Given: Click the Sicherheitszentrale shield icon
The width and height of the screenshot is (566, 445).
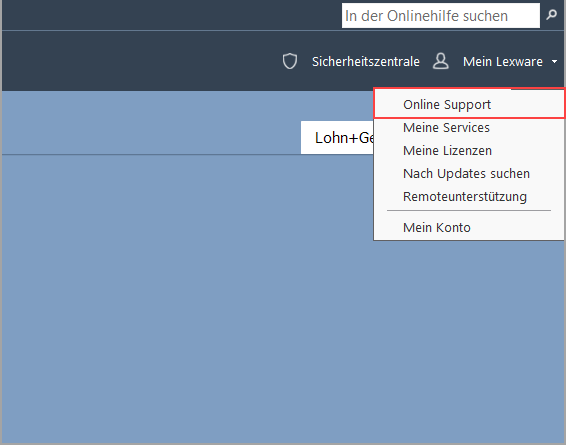Looking at the screenshot, I should [289, 61].
